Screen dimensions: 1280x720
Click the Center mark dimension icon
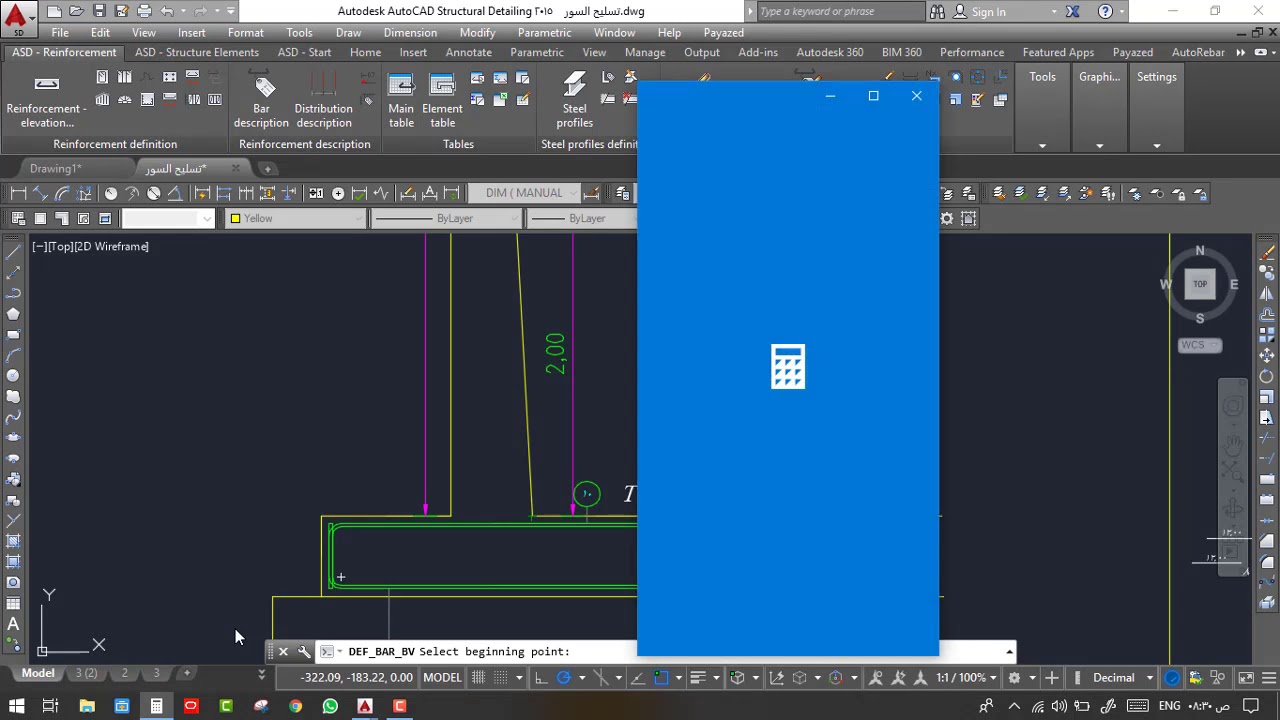click(x=338, y=193)
